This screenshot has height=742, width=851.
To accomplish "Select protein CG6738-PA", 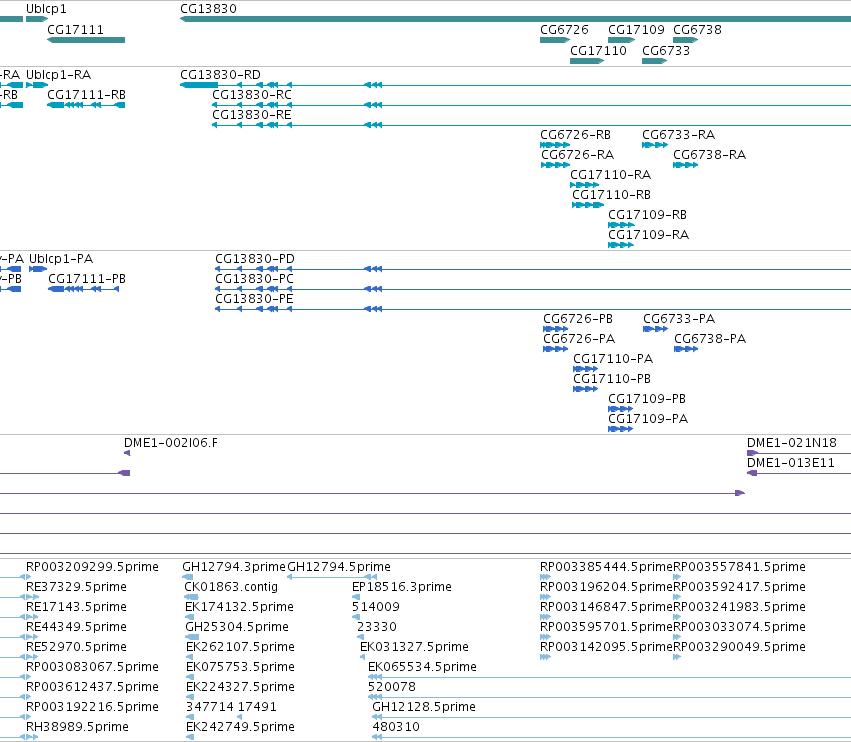I will tap(686, 349).
